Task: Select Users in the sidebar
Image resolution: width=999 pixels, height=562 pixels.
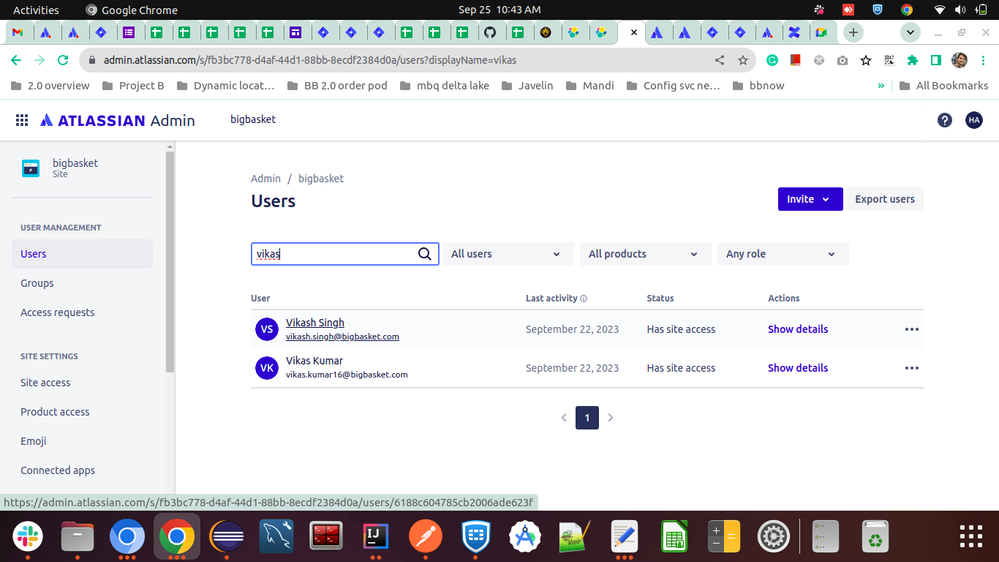Action: tap(82, 254)
